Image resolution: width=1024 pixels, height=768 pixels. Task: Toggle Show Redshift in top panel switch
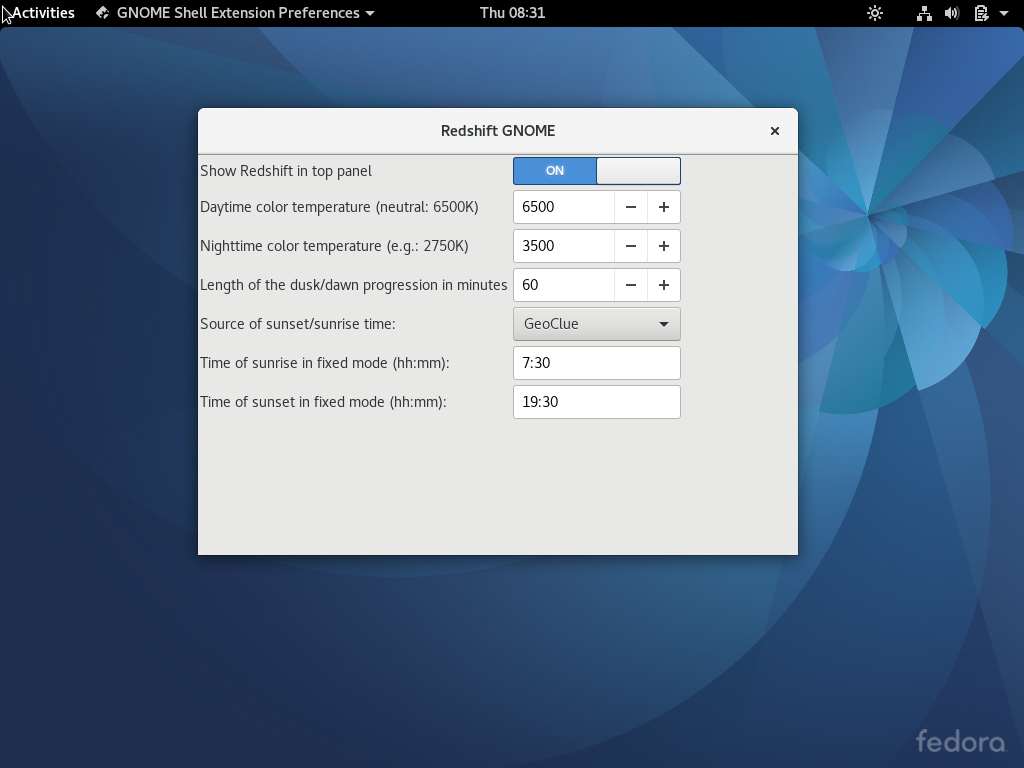point(597,171)
